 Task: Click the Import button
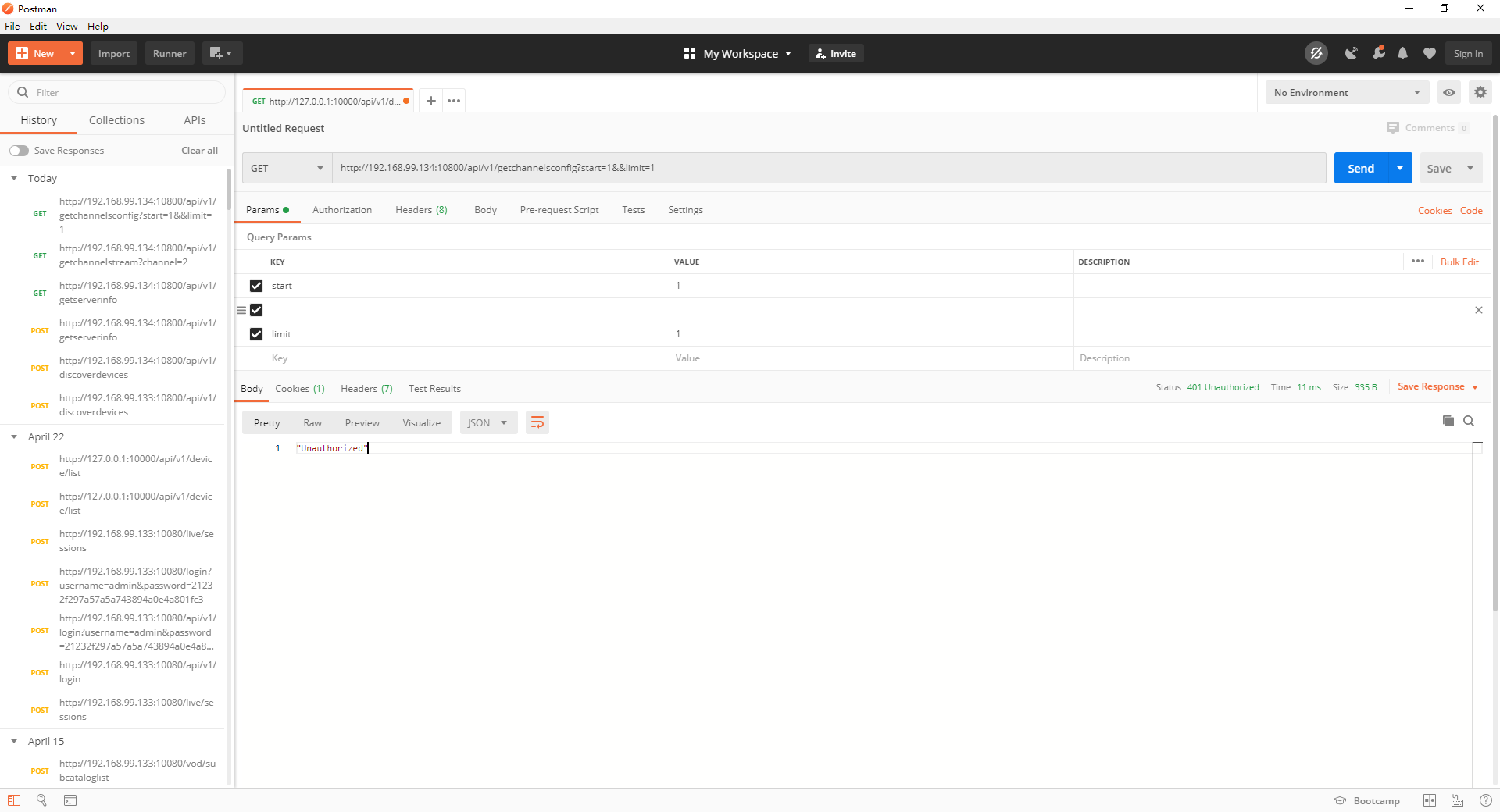[114, 53]
